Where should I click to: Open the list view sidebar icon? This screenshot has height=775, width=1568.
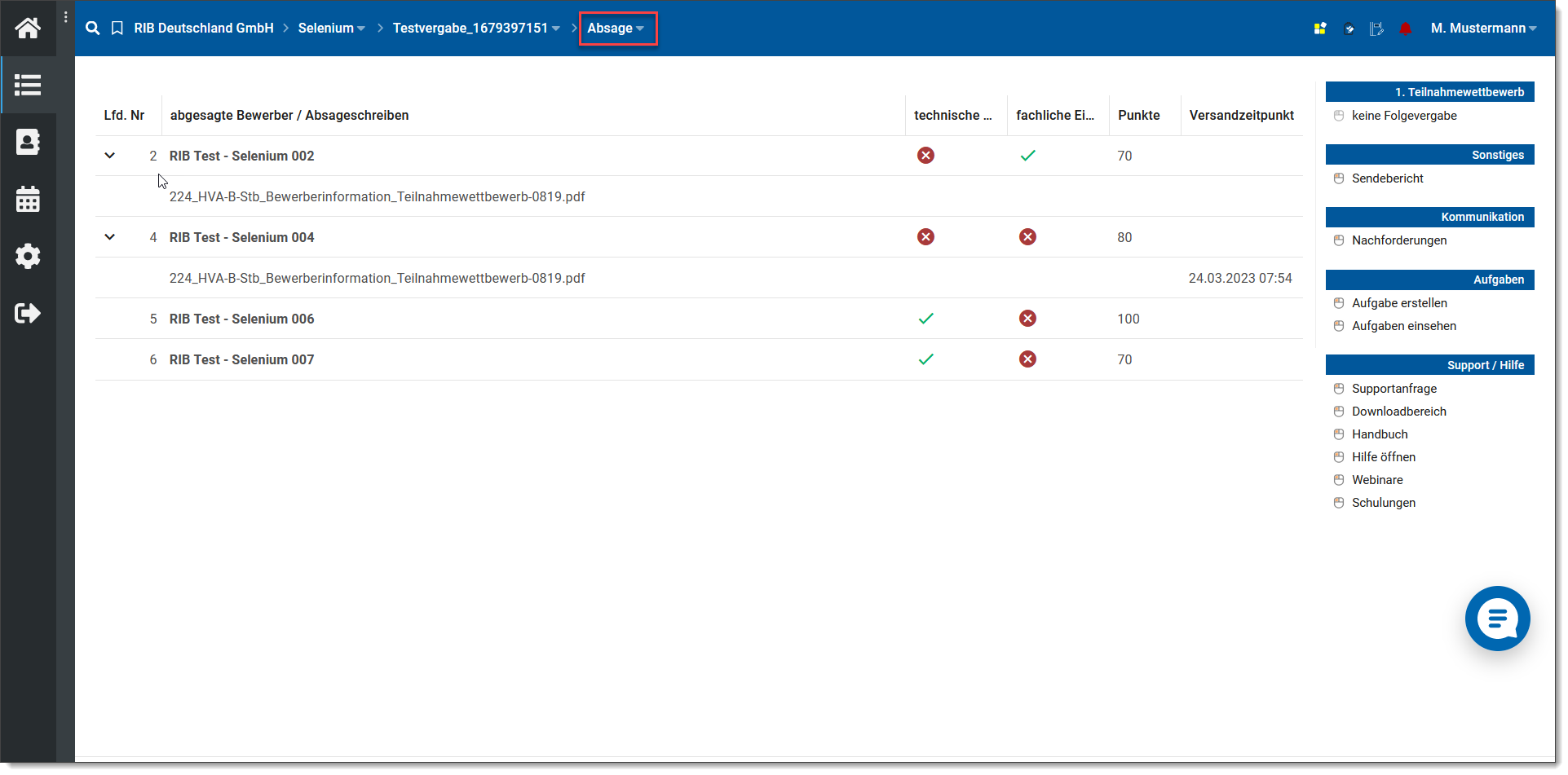tap(28, 85)
